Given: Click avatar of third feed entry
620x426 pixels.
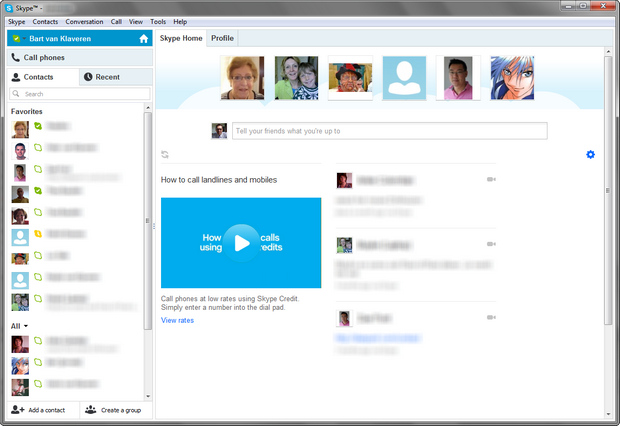Looking at the screenshot, I should 344,318.
